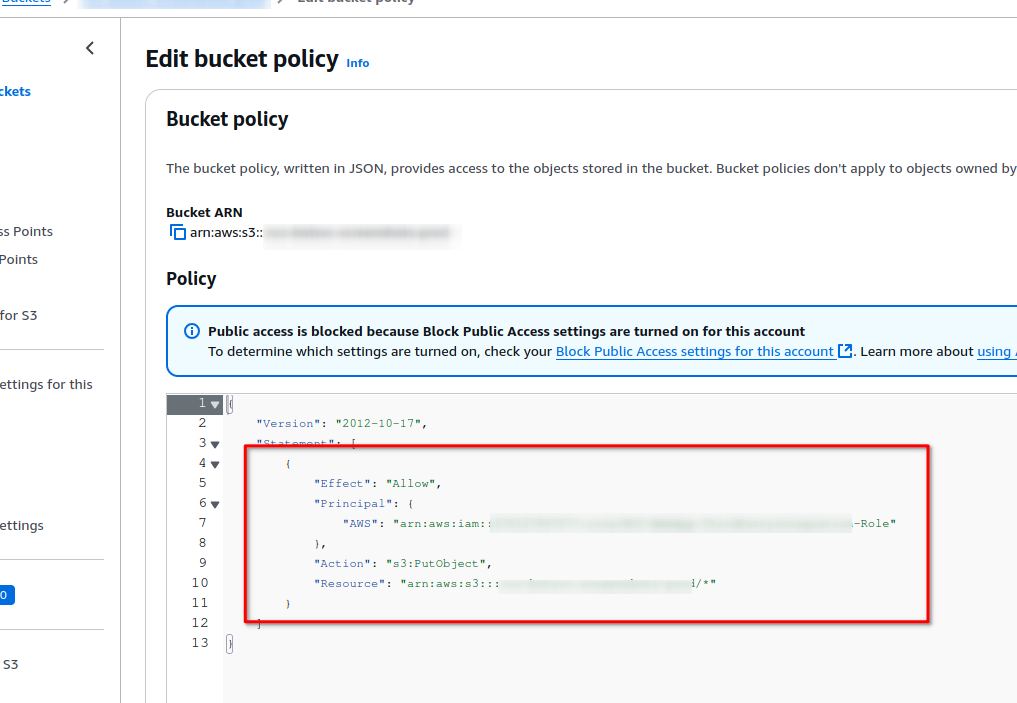Go to Buckets in the sidebar
This screenshot has width=1017, height=703.
click(x=15, y=91)
